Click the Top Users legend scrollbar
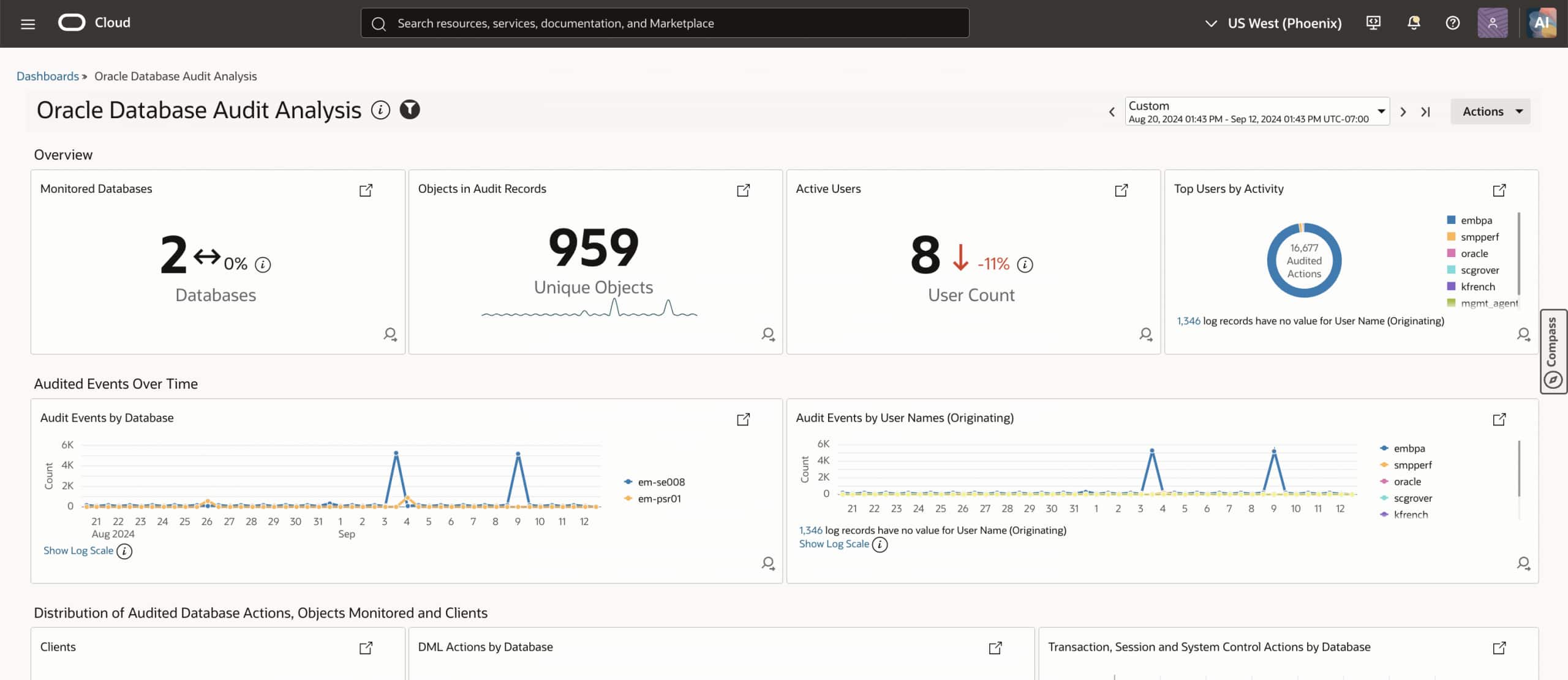The image size is (1568, 680). [x=1519, y=253]
